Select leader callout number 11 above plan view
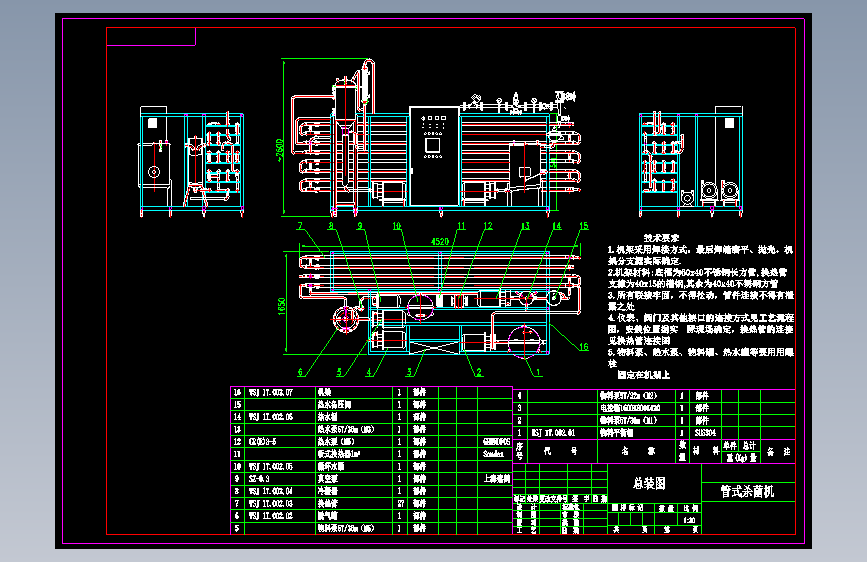Screen dimensions: 867x562 pyautogui.click(x=461, y=226)
